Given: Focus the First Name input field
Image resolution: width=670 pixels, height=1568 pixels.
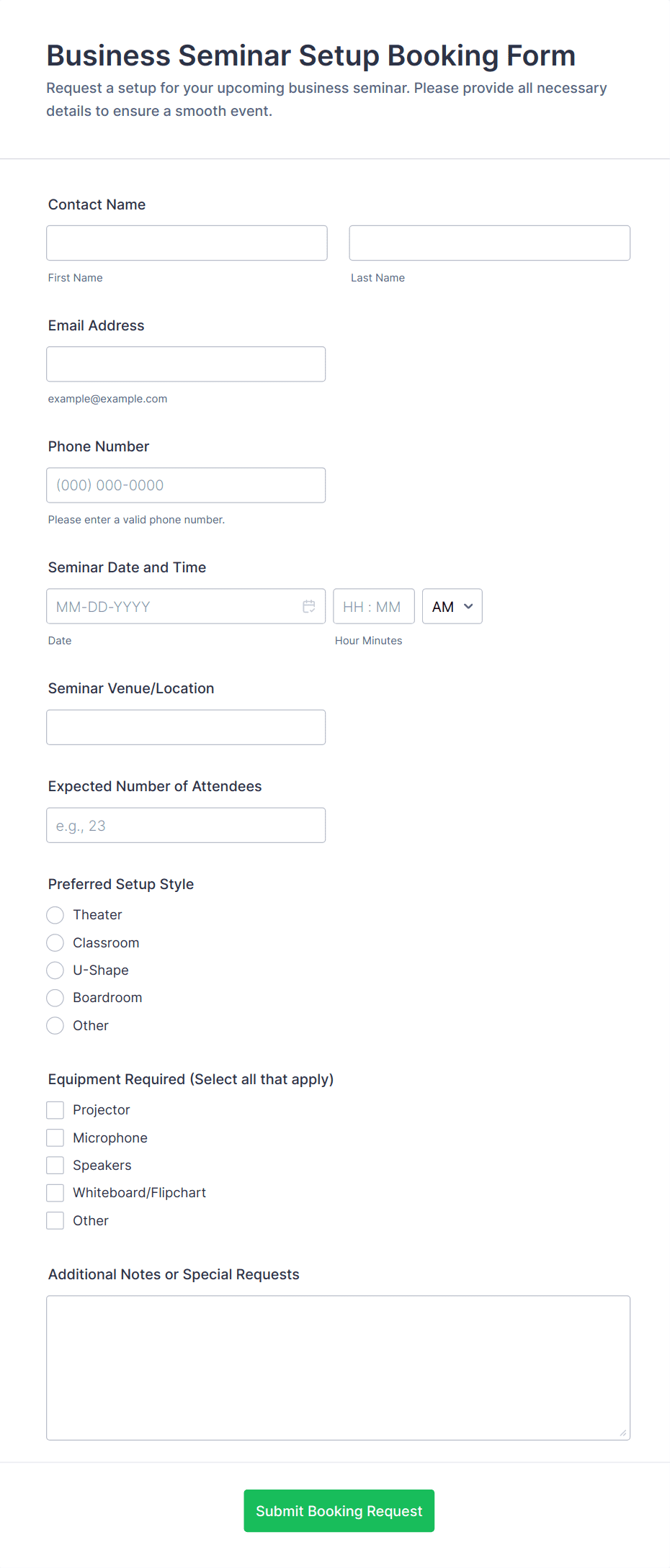Looking at the screenshot, I should [187, 243].
